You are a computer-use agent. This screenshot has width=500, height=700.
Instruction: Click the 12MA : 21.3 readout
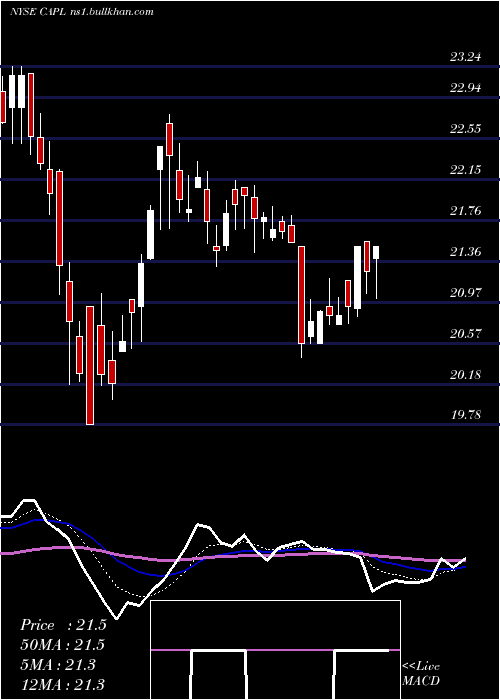coord(62,684)
